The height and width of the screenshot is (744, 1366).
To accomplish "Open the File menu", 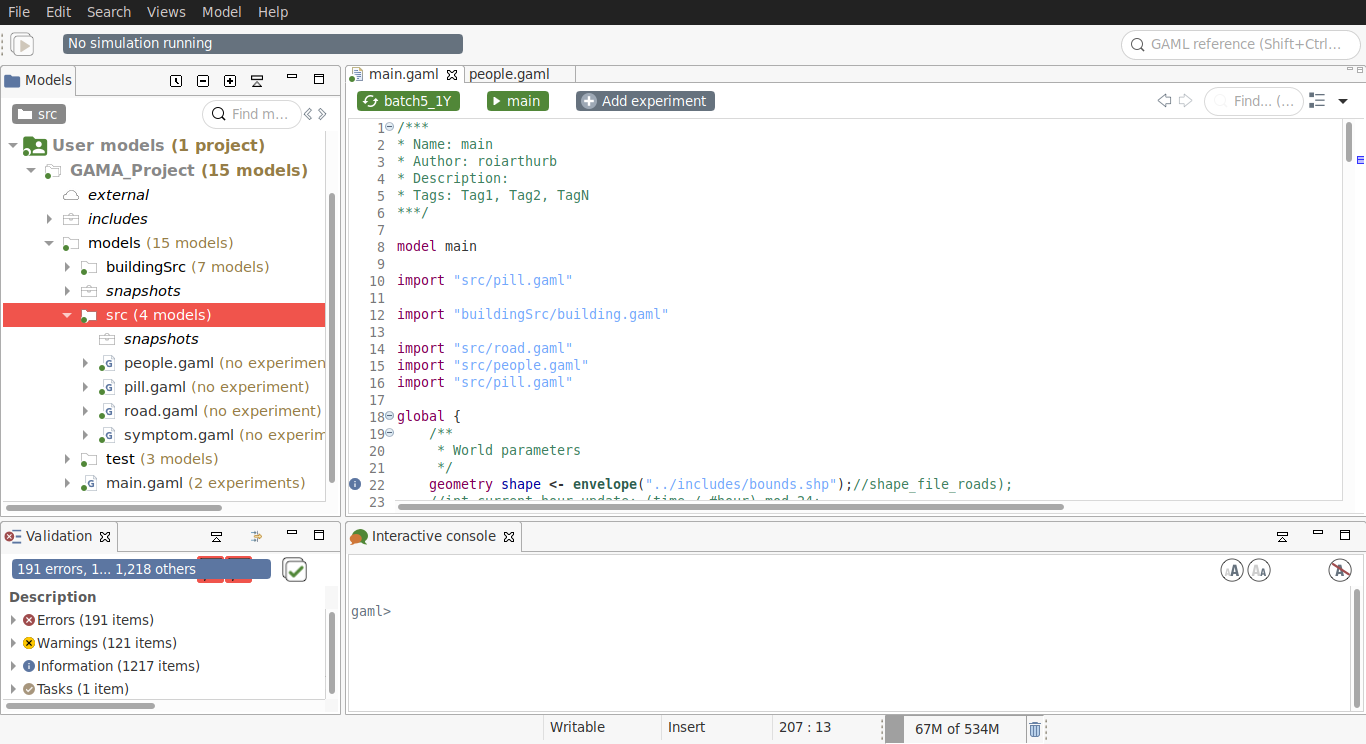I will (19, 12).
